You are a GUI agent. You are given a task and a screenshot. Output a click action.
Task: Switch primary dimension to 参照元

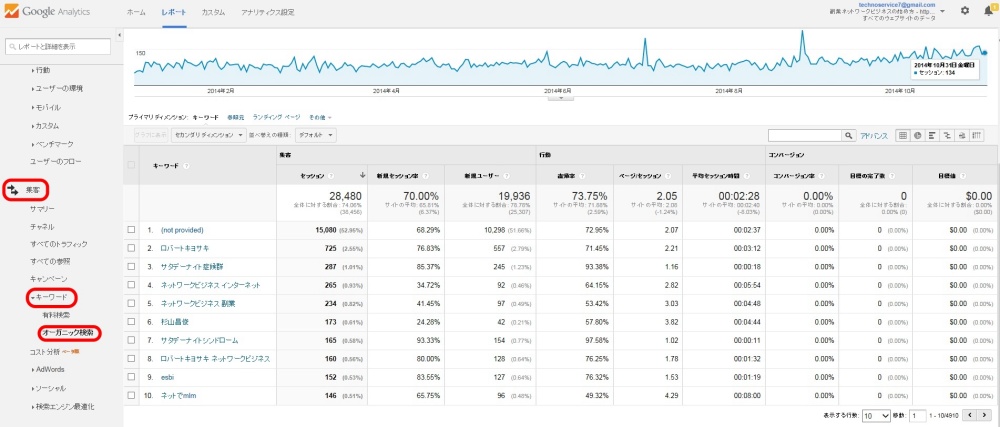[236, 117]
